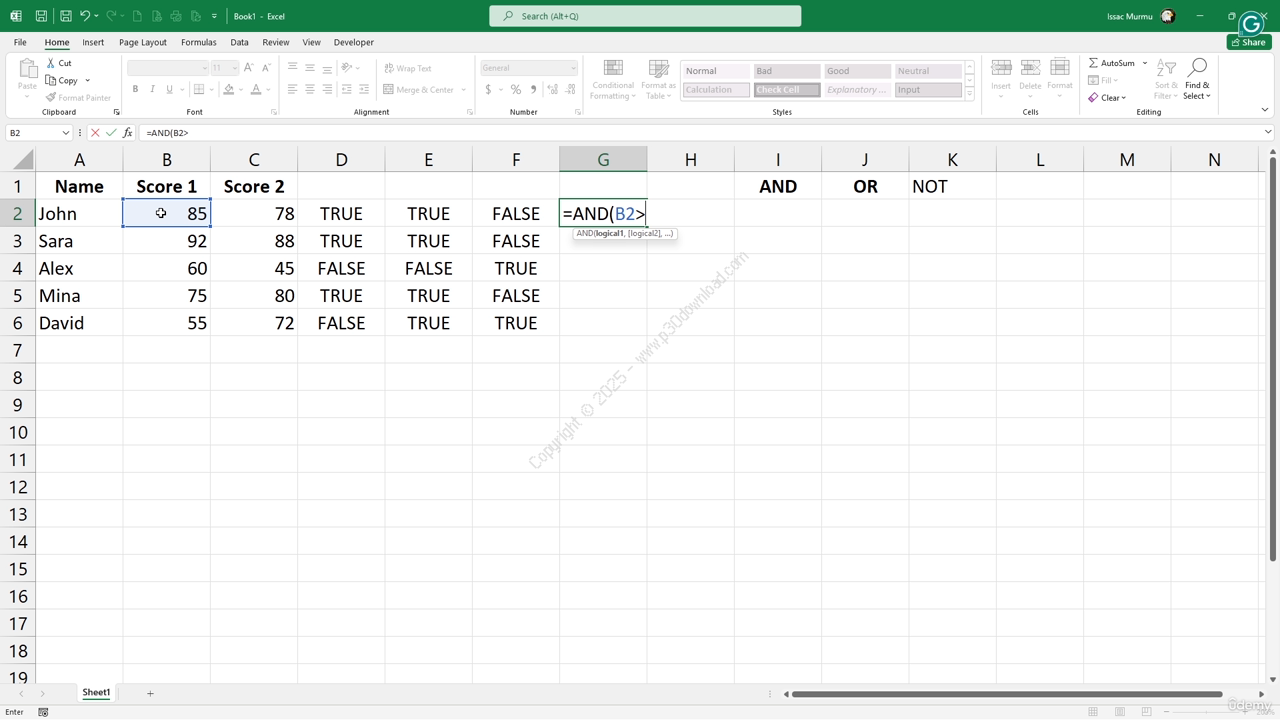1280x720 pixels.
Task: Expand the formula bar chevron
Action: coord(1267,133)
